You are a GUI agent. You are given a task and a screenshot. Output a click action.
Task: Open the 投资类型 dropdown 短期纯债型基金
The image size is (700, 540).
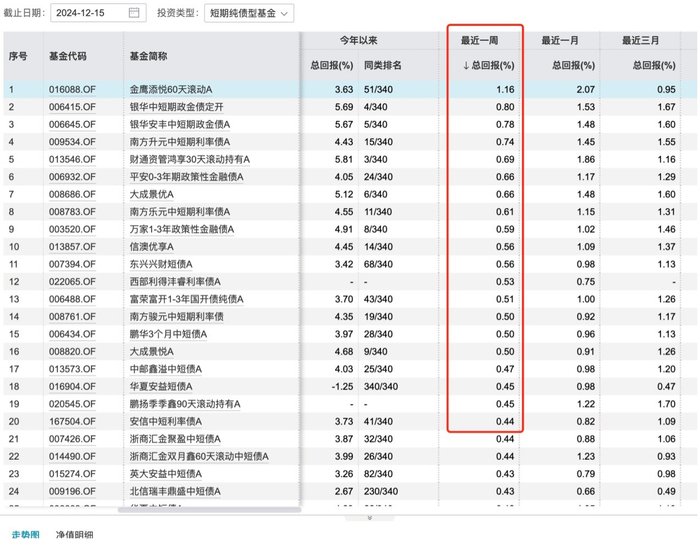click(249, 13)
